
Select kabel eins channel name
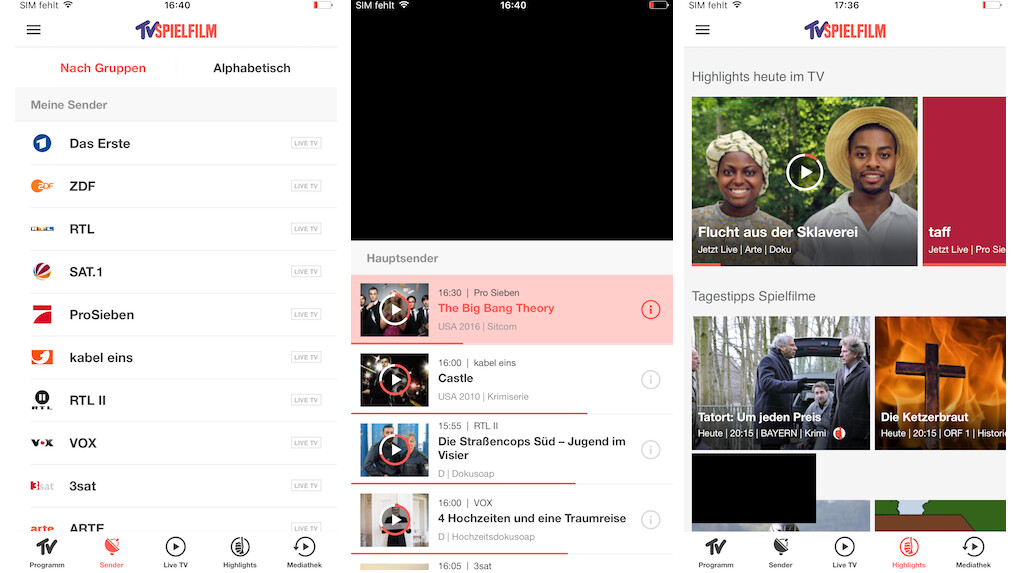[x=101, y=358]
